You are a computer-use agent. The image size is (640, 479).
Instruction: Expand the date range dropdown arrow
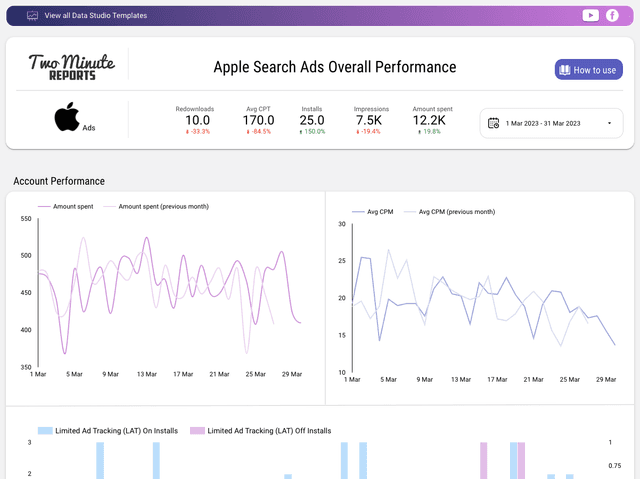[609, 123]
